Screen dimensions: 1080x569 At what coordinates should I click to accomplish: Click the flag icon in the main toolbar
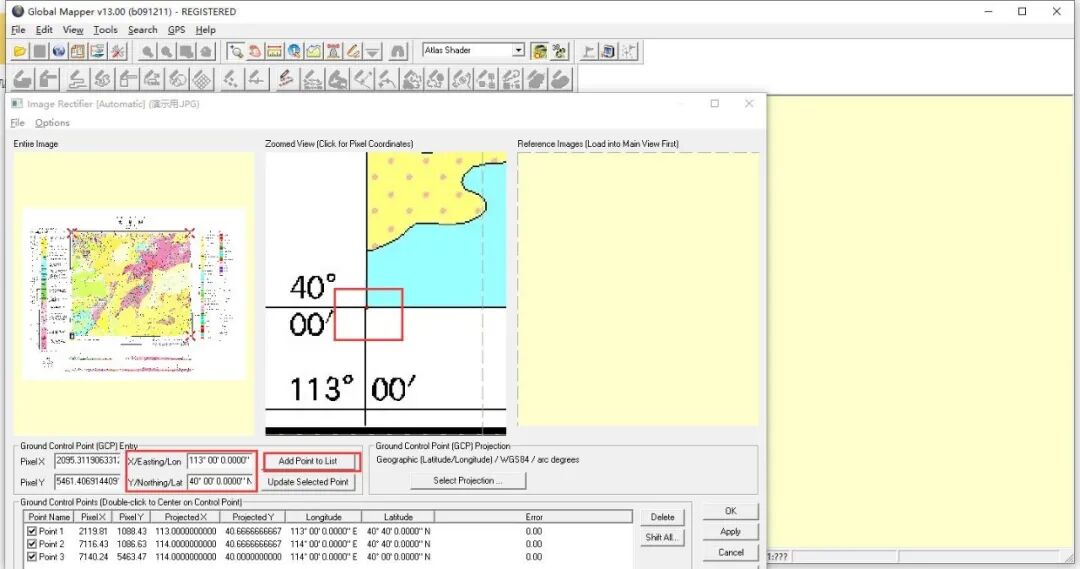588,52
